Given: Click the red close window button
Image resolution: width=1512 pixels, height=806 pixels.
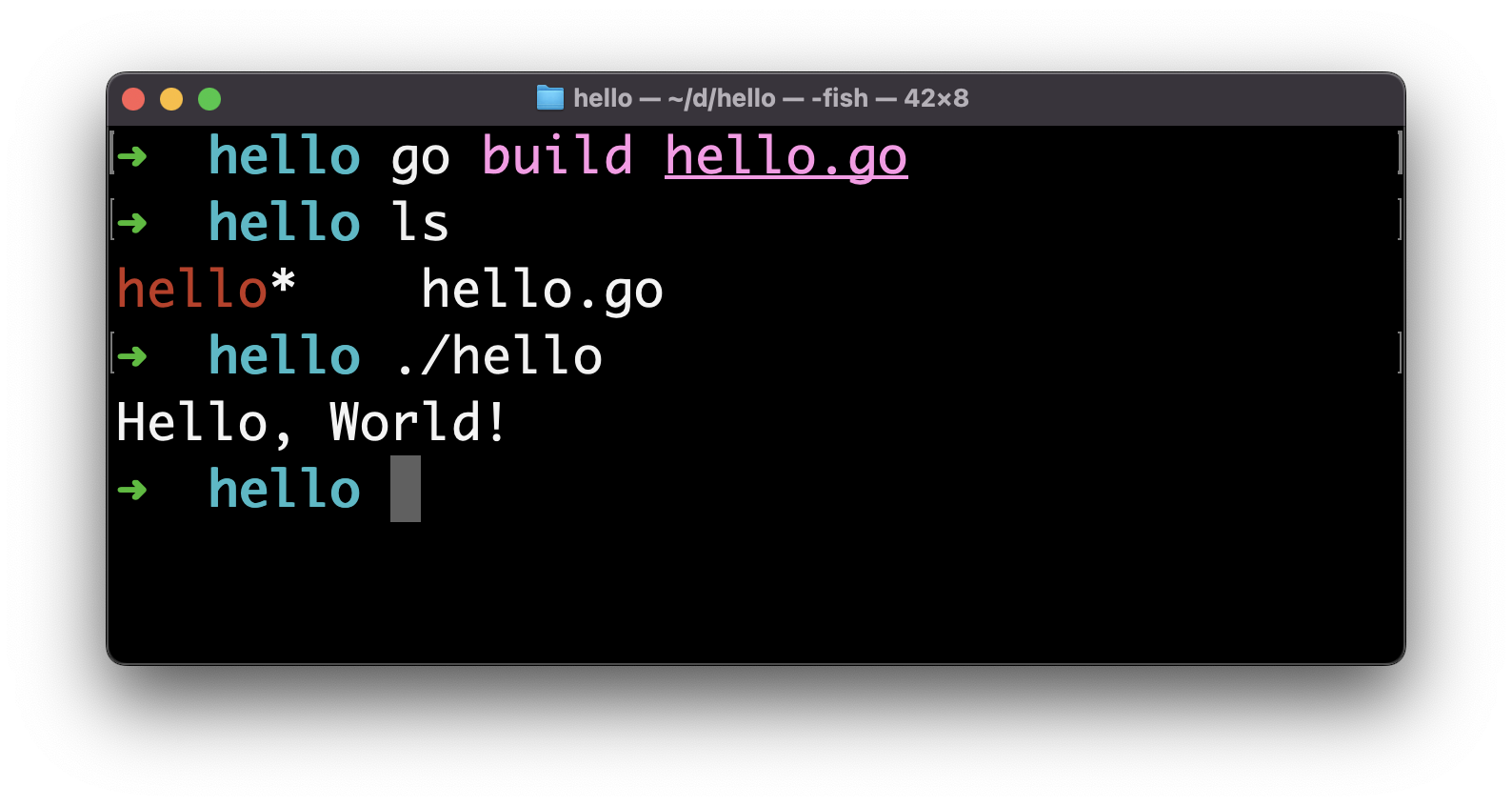Looking at the screenshot, I should 133,99.
